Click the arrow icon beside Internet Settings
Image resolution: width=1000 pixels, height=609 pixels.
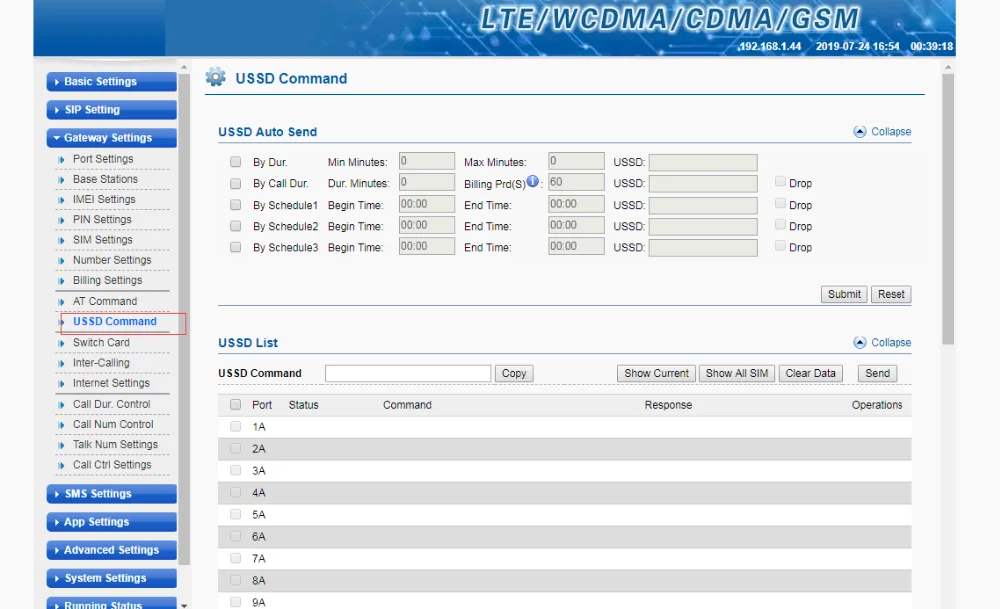(62, 383)
